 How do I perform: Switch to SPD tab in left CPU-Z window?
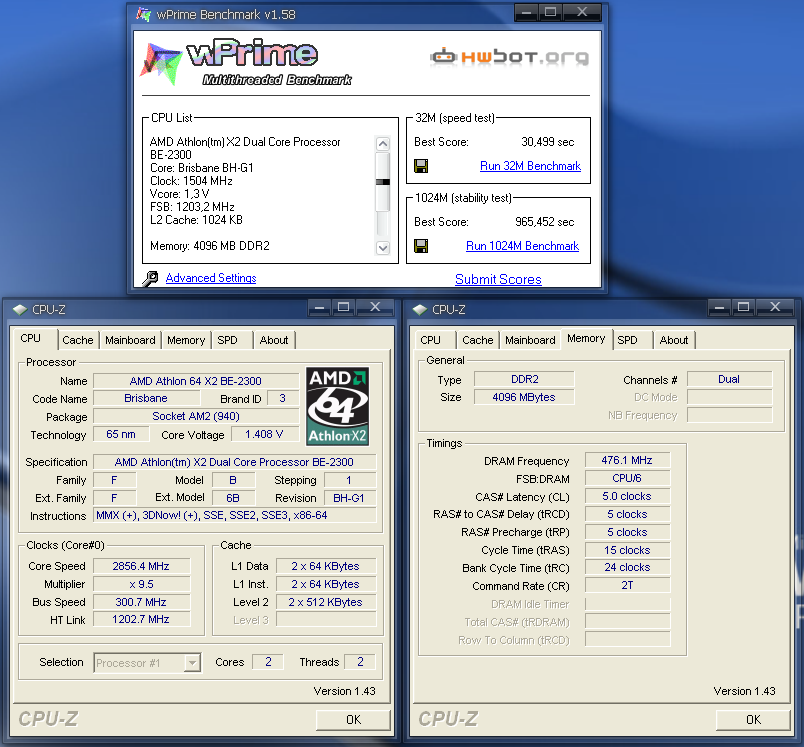click(x=227, y=340)
